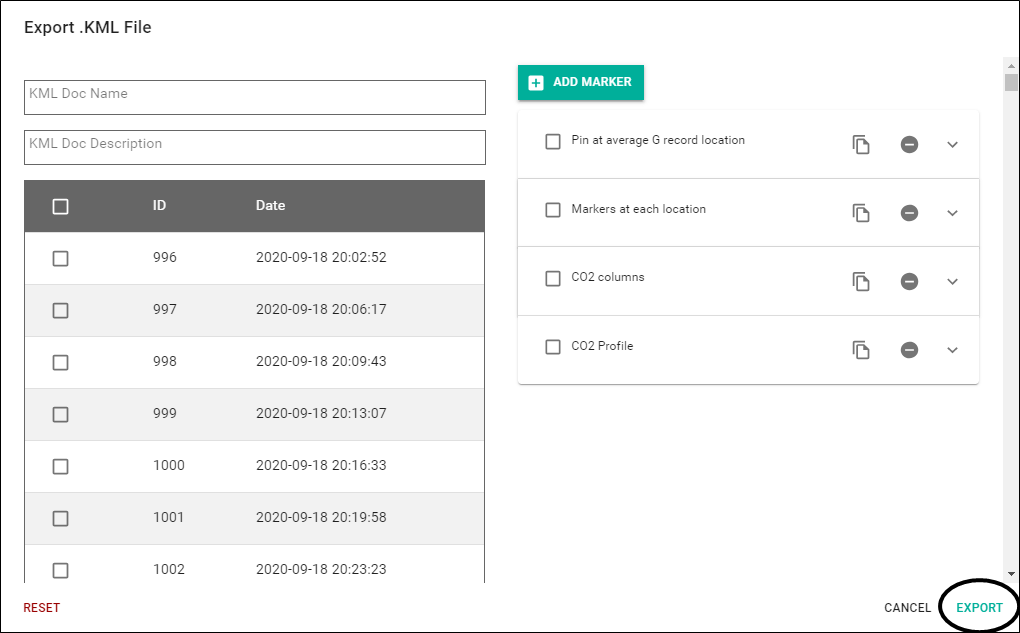Focus the KML Doc Name field
The height and width of the screenshot is (633, 1020).
point(255,97)
